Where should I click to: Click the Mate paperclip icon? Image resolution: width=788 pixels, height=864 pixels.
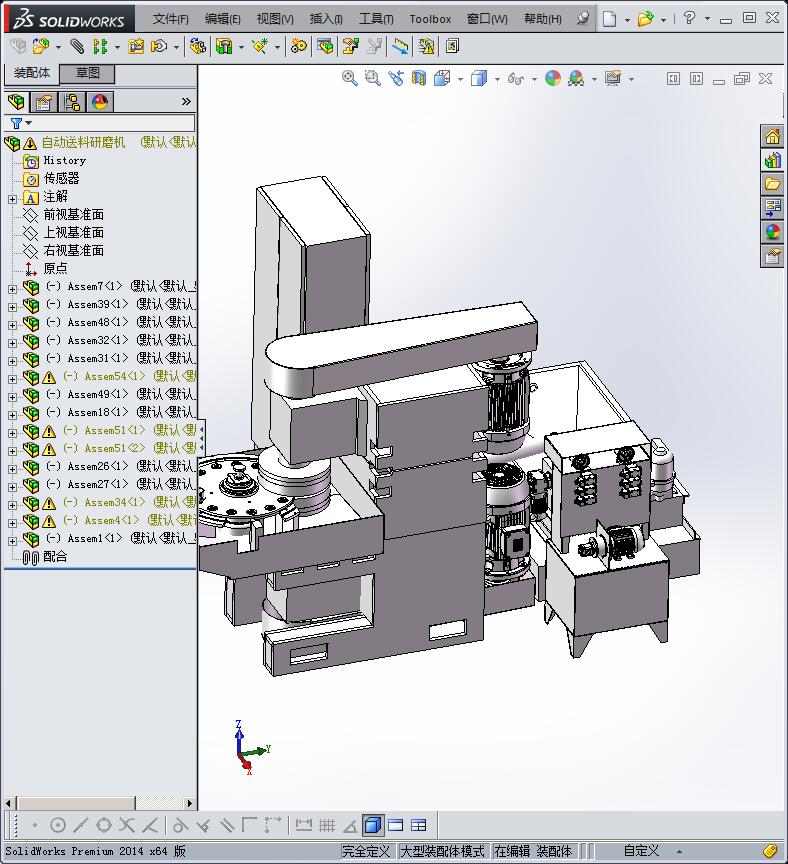(x=77, y=46)
